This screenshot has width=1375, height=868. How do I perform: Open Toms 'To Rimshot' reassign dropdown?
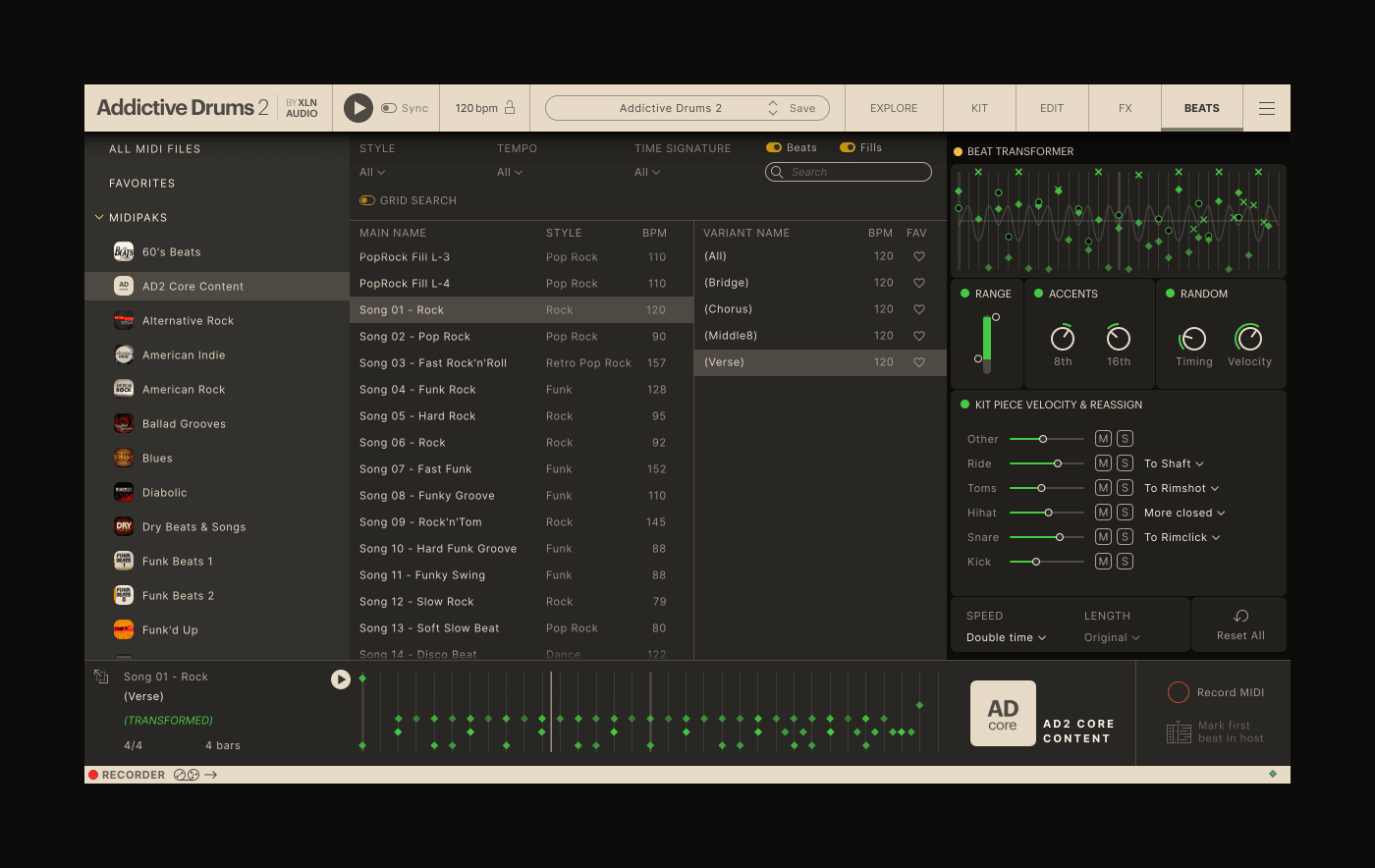tap(1182, 488)
